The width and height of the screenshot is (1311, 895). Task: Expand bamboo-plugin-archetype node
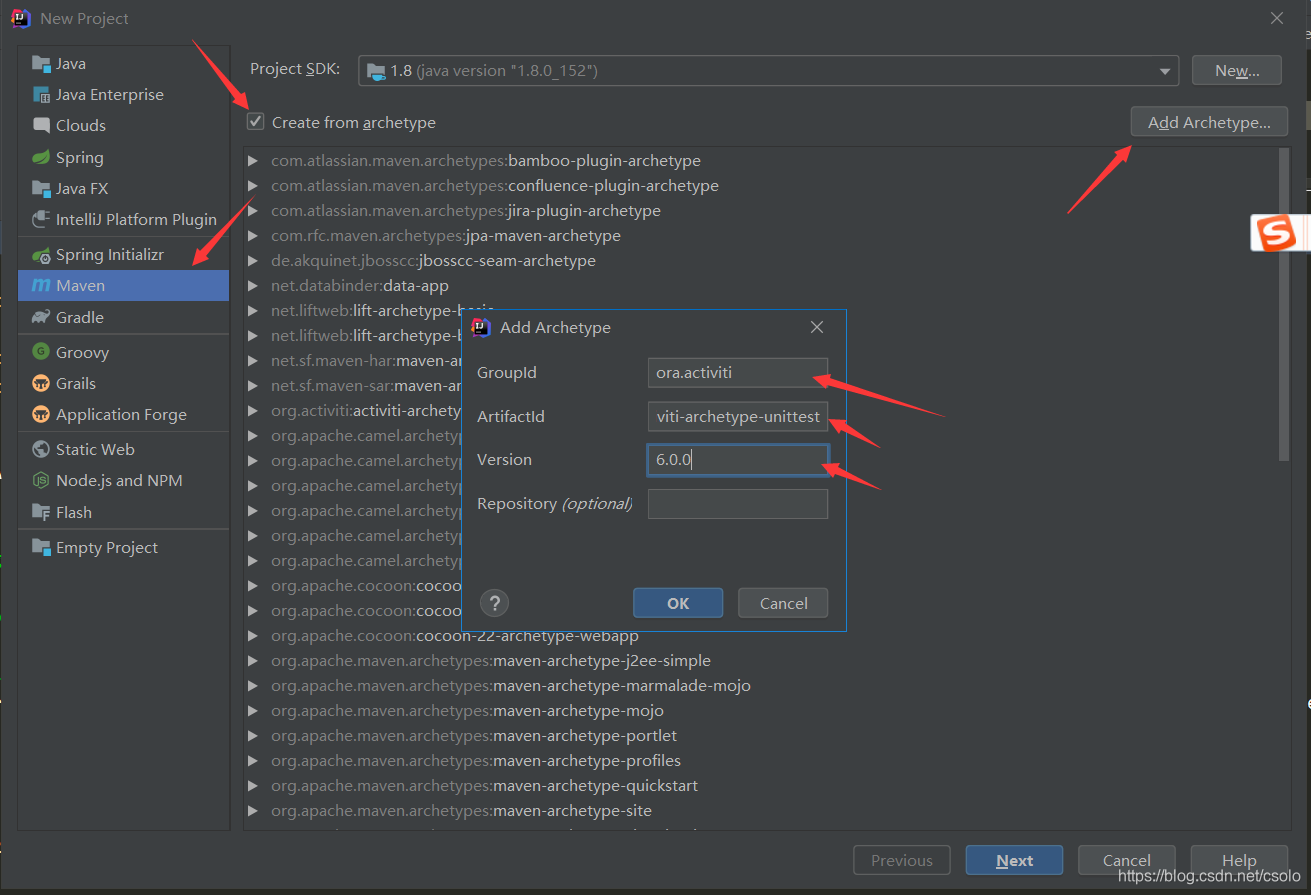253,161
